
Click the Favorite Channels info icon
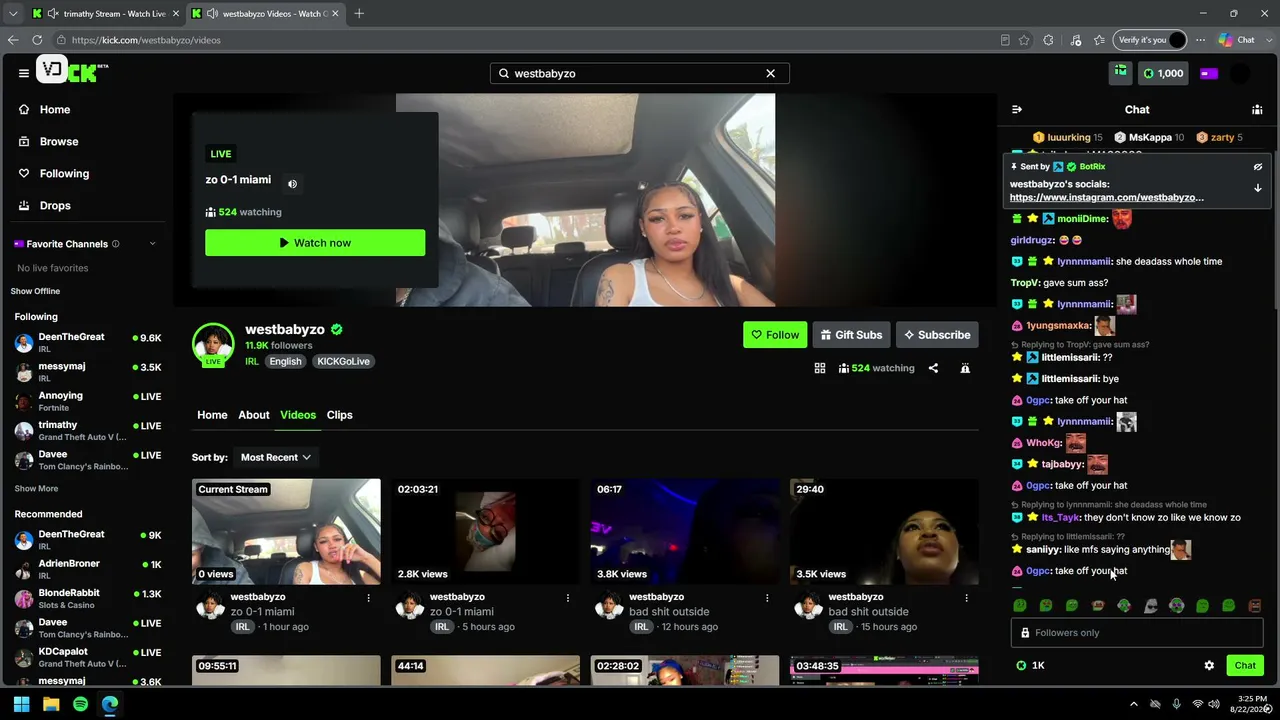click(x=115, y=244)
